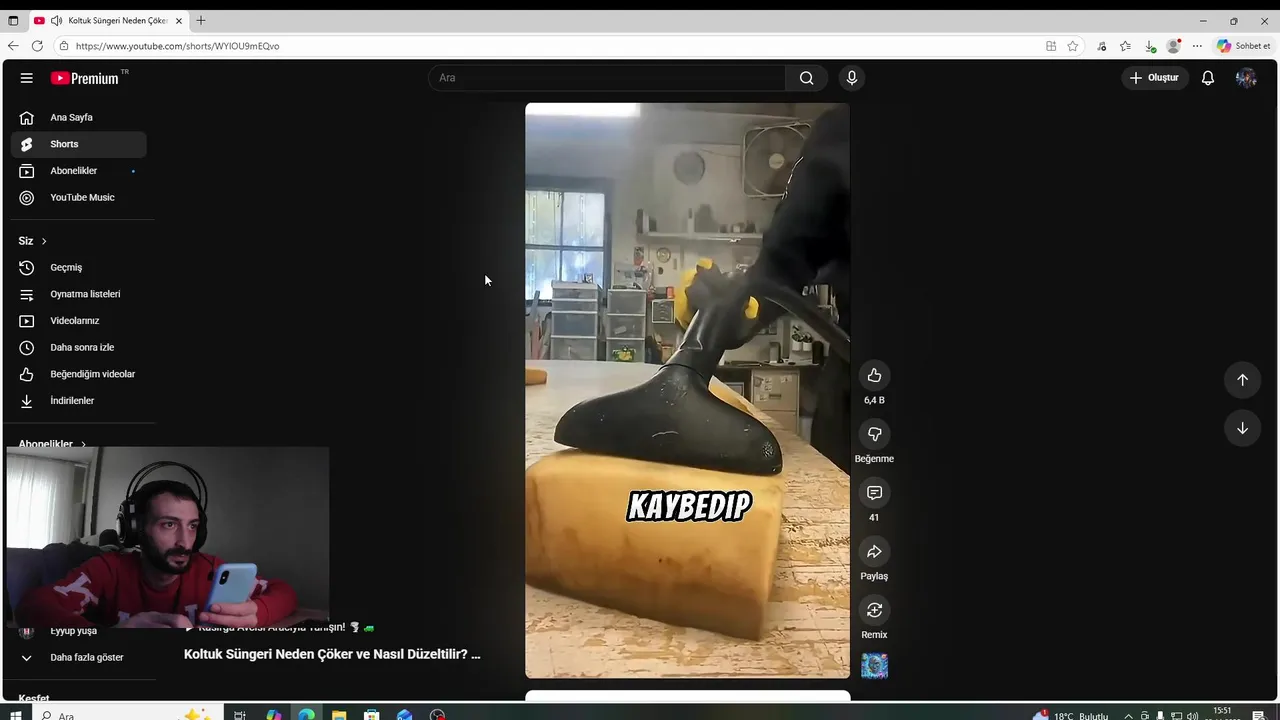The image size is (1280, 720).
Task: Remix this Short
Action: (x=874, y=610)
